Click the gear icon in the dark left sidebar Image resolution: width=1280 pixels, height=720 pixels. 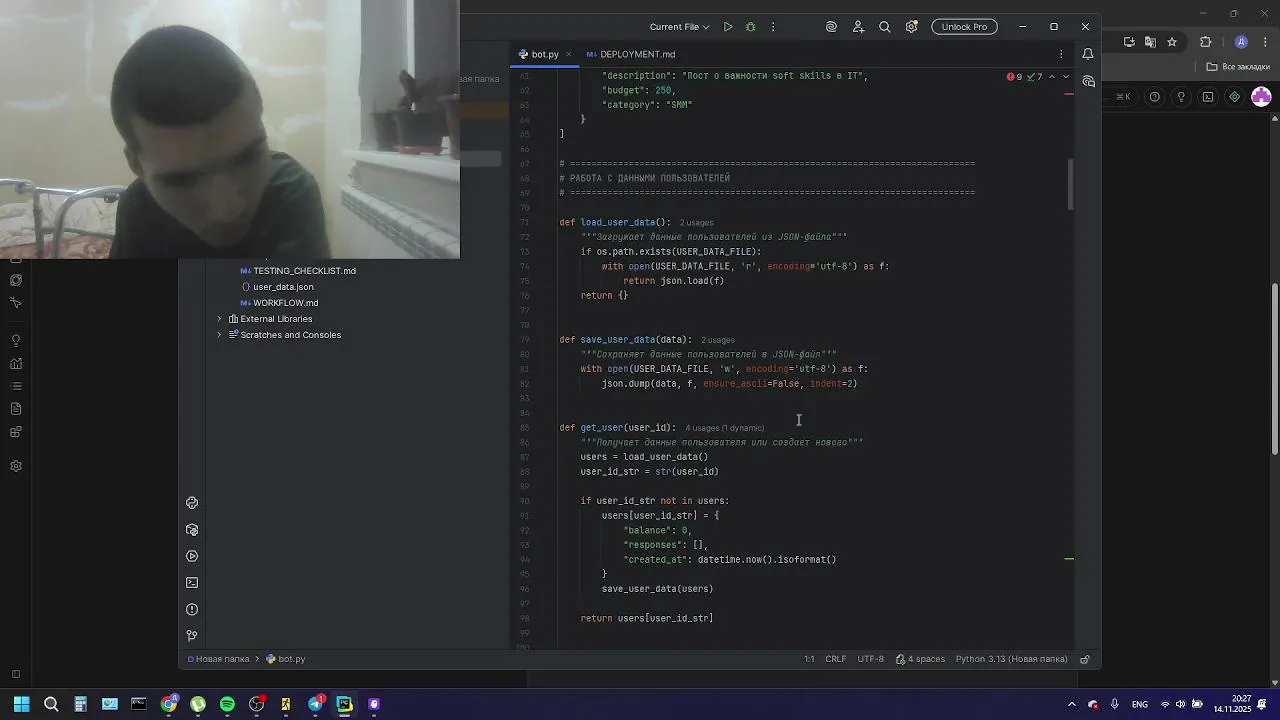coord(16,466)
